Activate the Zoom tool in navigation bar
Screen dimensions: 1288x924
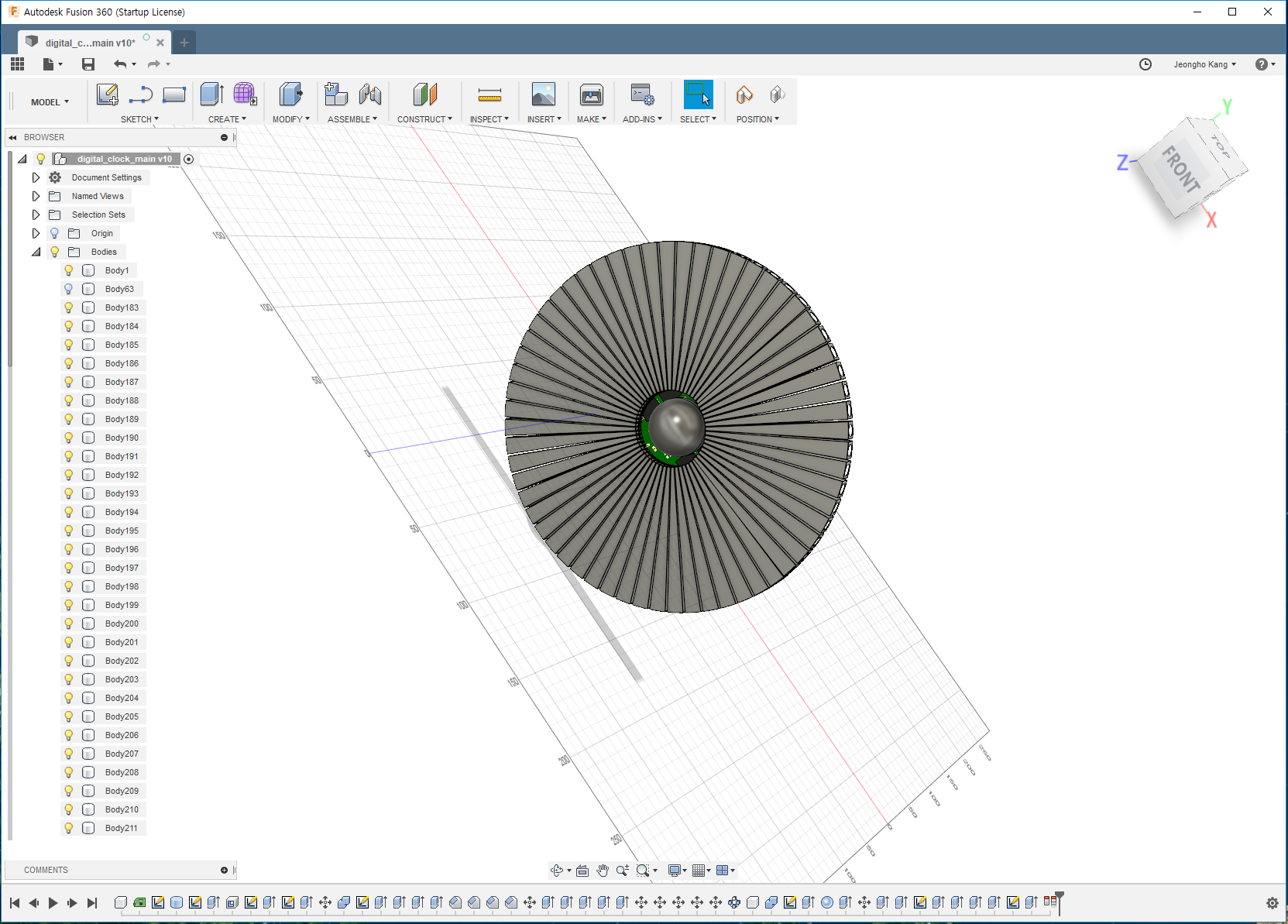[622, 870]
